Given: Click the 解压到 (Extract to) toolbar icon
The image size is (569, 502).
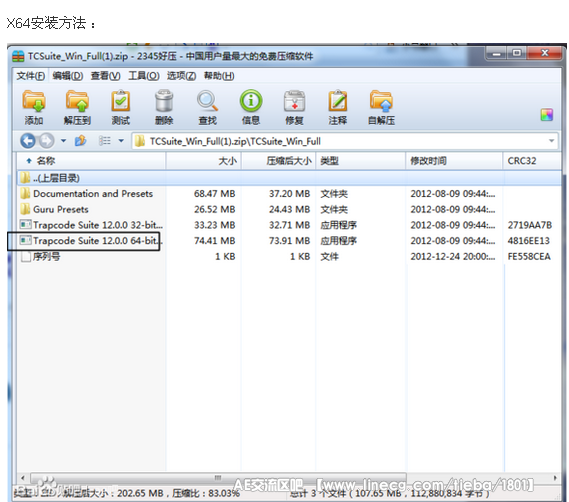Looking at the screenshot, I should pos(77,101).
